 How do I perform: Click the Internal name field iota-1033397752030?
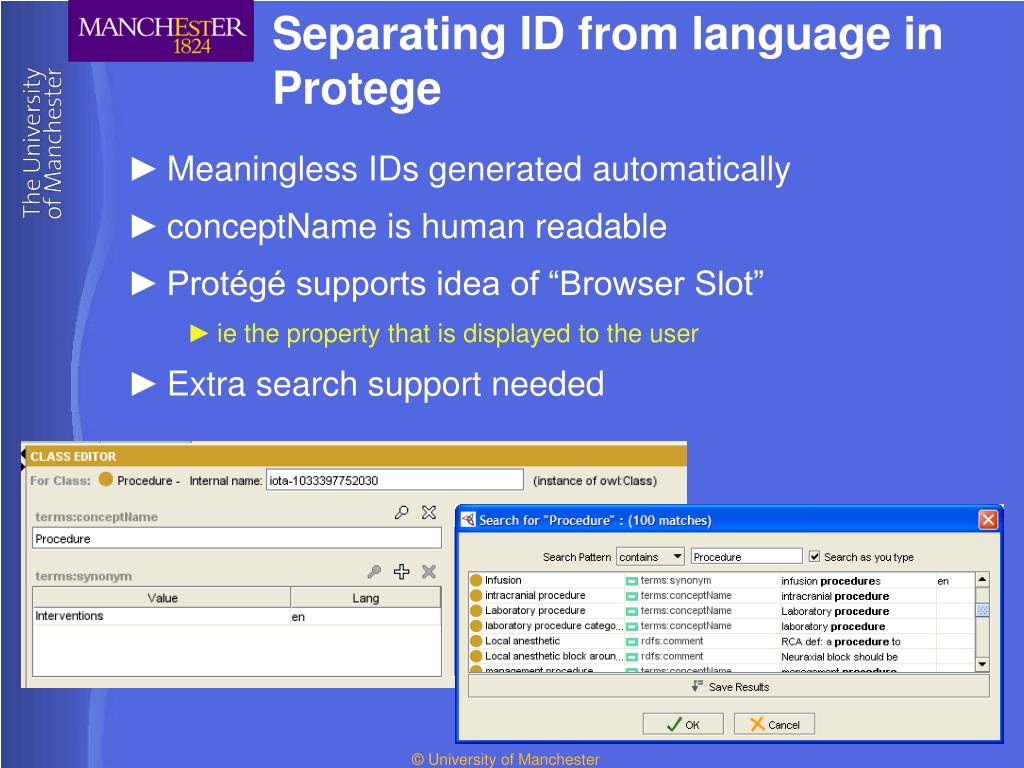[394, 480]
